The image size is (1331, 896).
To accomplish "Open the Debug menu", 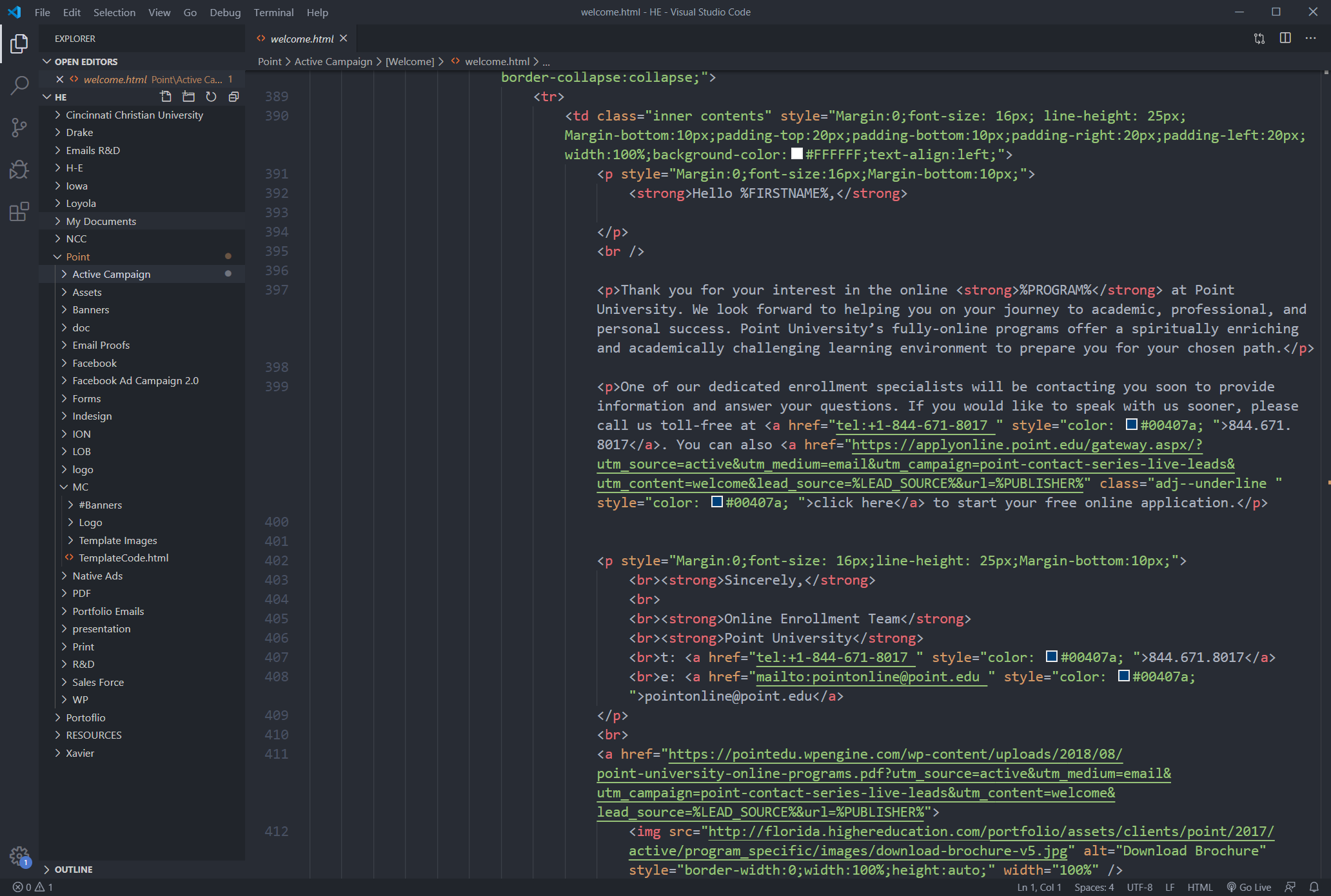I will pyautogui.click(x=225, y=12).
